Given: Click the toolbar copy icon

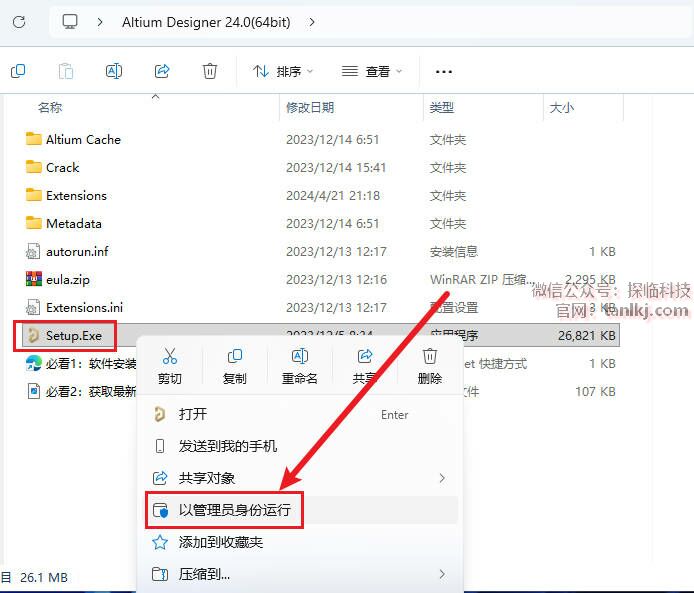Looking at the screenshot, I should (18, 71).
